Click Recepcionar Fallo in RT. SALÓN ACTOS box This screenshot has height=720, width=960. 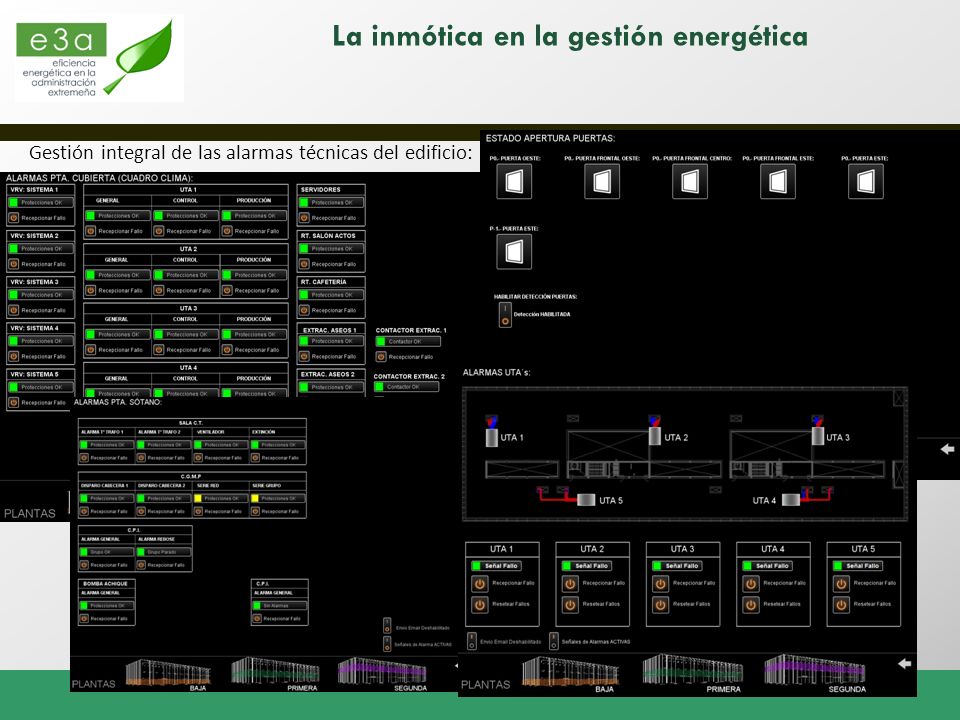pyautogui.click(x=304, y=264)
